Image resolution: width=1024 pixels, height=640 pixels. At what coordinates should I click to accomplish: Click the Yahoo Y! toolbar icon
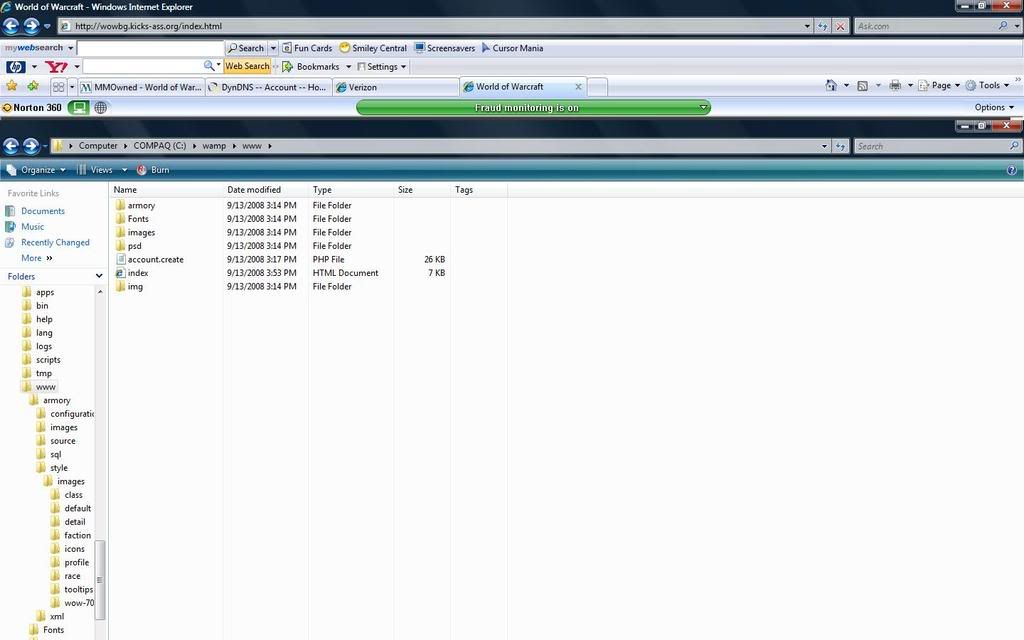coord(56,67)
